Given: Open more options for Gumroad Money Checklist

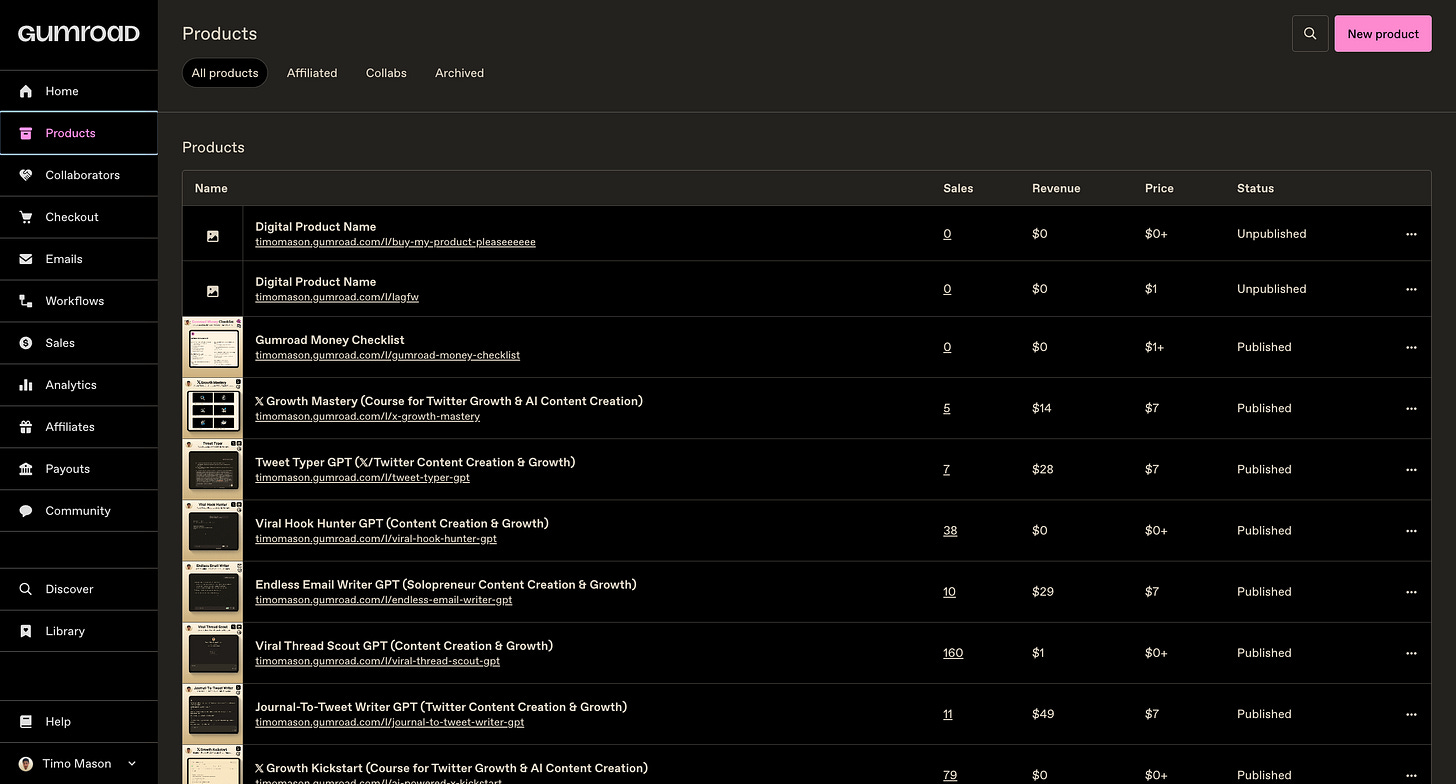Looking at the screenshot, I should (x=1411, y=347).
